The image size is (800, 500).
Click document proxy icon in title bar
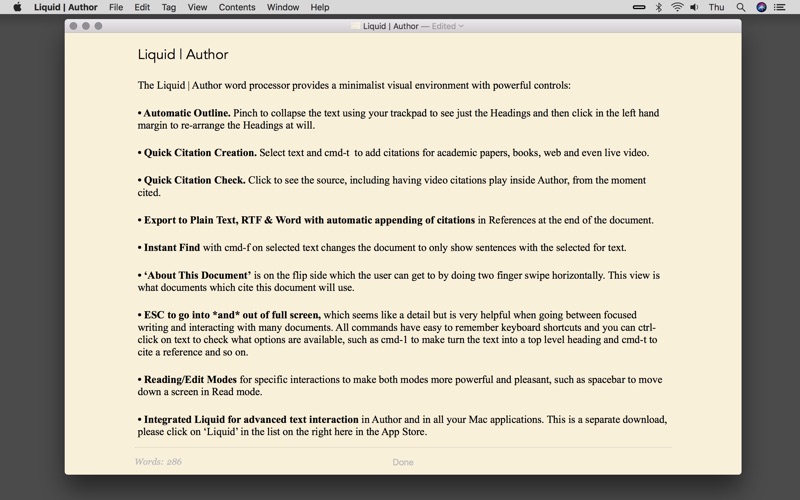(357, 26)
